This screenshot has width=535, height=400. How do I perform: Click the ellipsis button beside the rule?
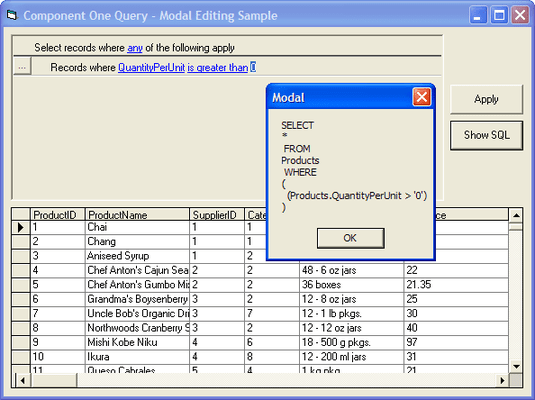(x=23, y=67)
